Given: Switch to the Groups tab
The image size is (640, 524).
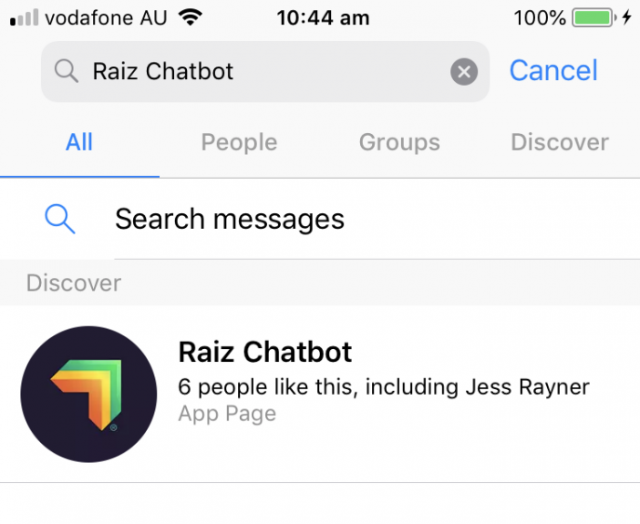Looking at the screenshot, I should [400, 142].
